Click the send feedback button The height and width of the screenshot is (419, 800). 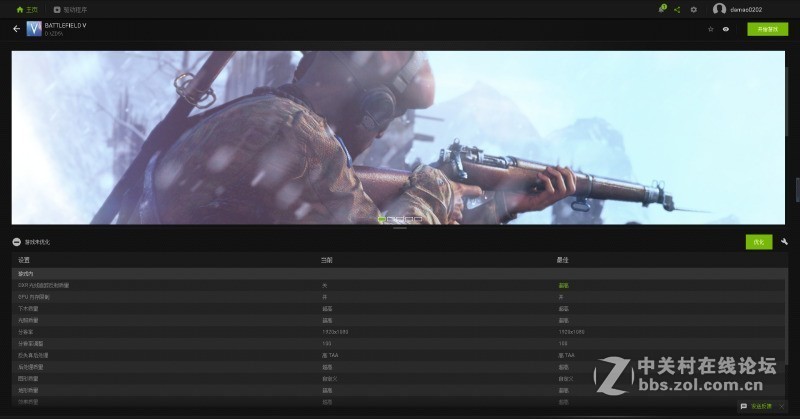[762, 406]
